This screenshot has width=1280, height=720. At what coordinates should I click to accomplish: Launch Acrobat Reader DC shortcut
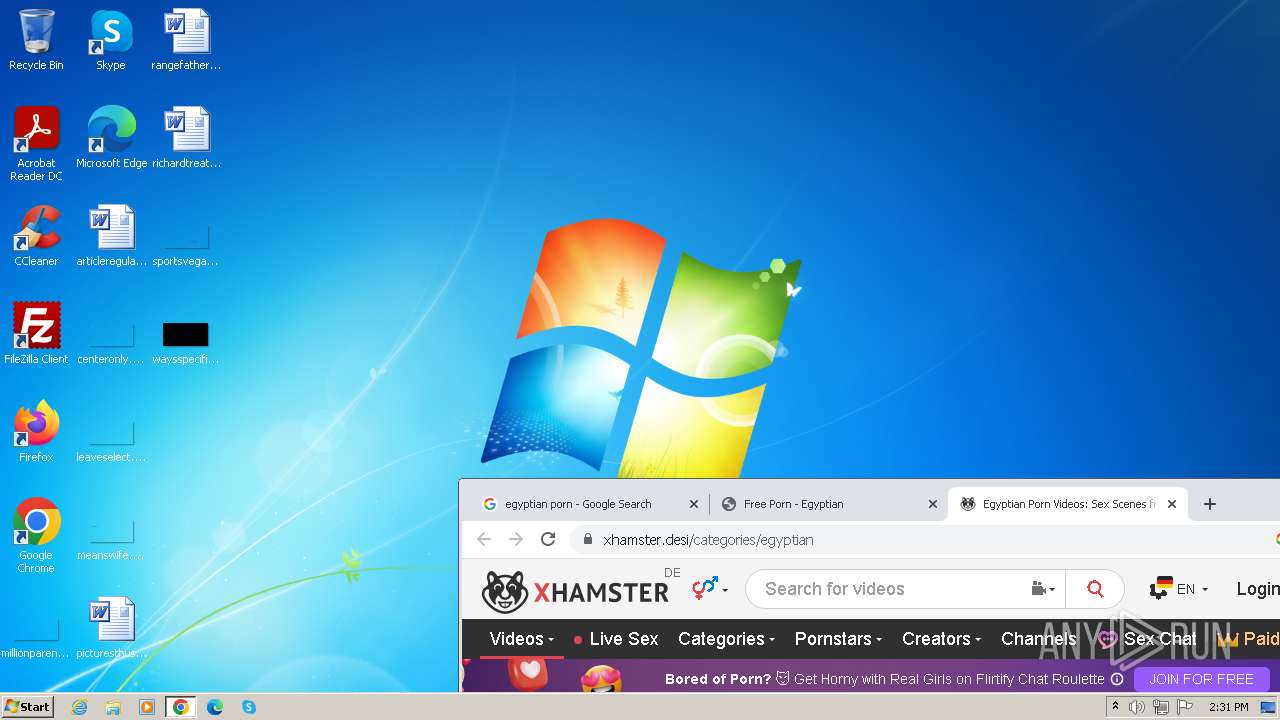point(36,143)
